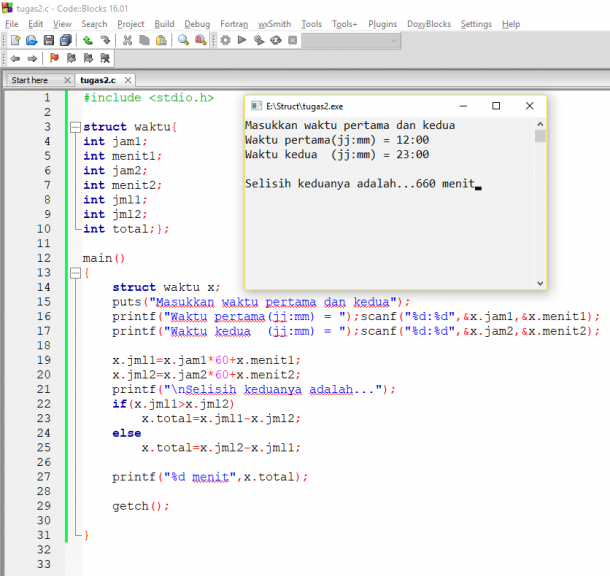This screenshot has height=576, width=610.
Task: Click on 'getch();' line
Action: point(141,506)
